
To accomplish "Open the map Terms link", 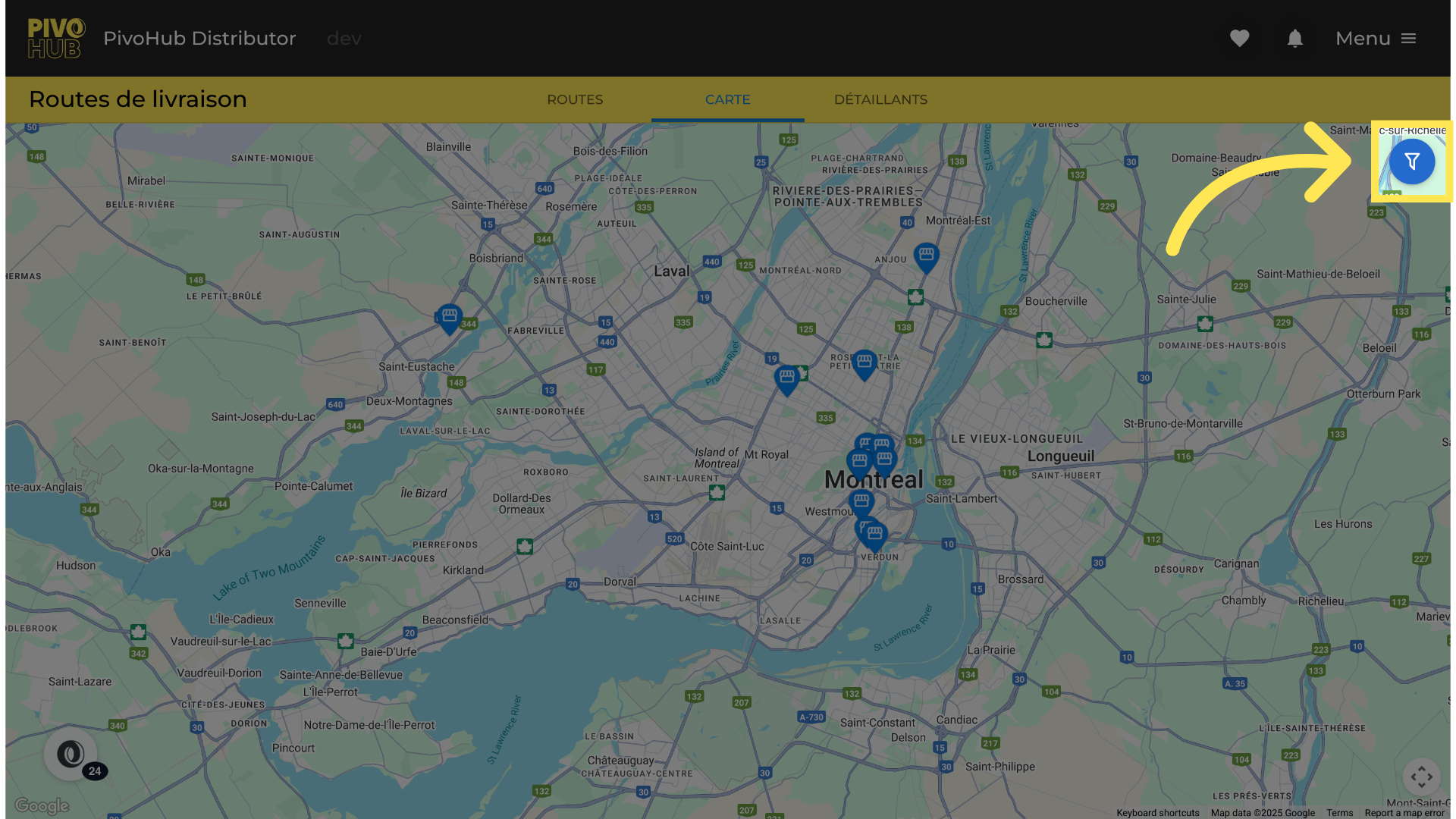I will 1339,813.
